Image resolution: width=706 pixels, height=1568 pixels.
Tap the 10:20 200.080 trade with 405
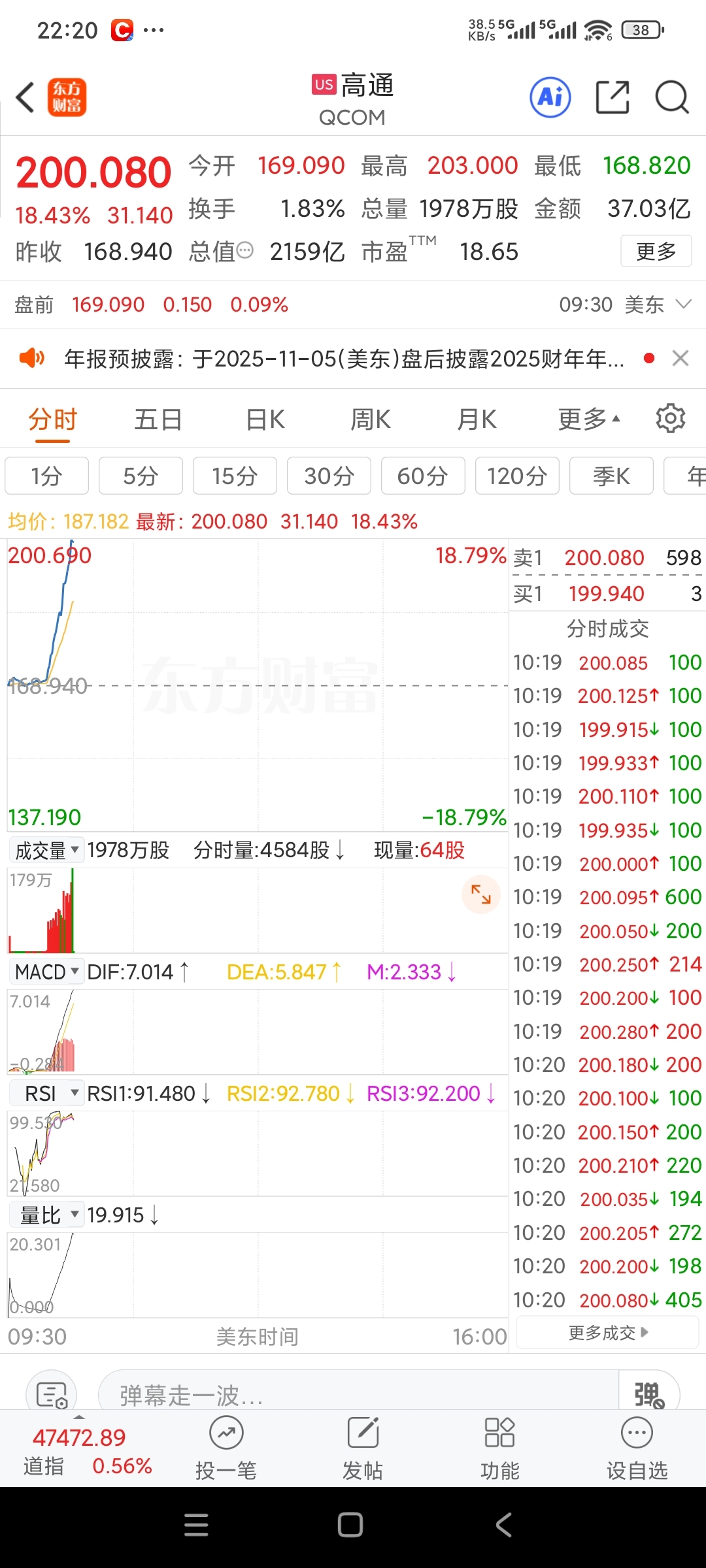coord(607,1299)
